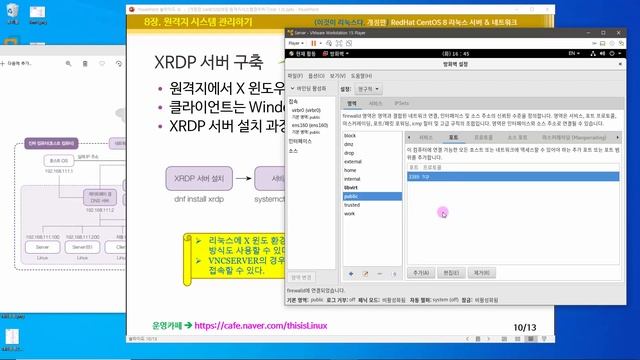Select the work zone
Screen dimensions: 640x360
372,213
